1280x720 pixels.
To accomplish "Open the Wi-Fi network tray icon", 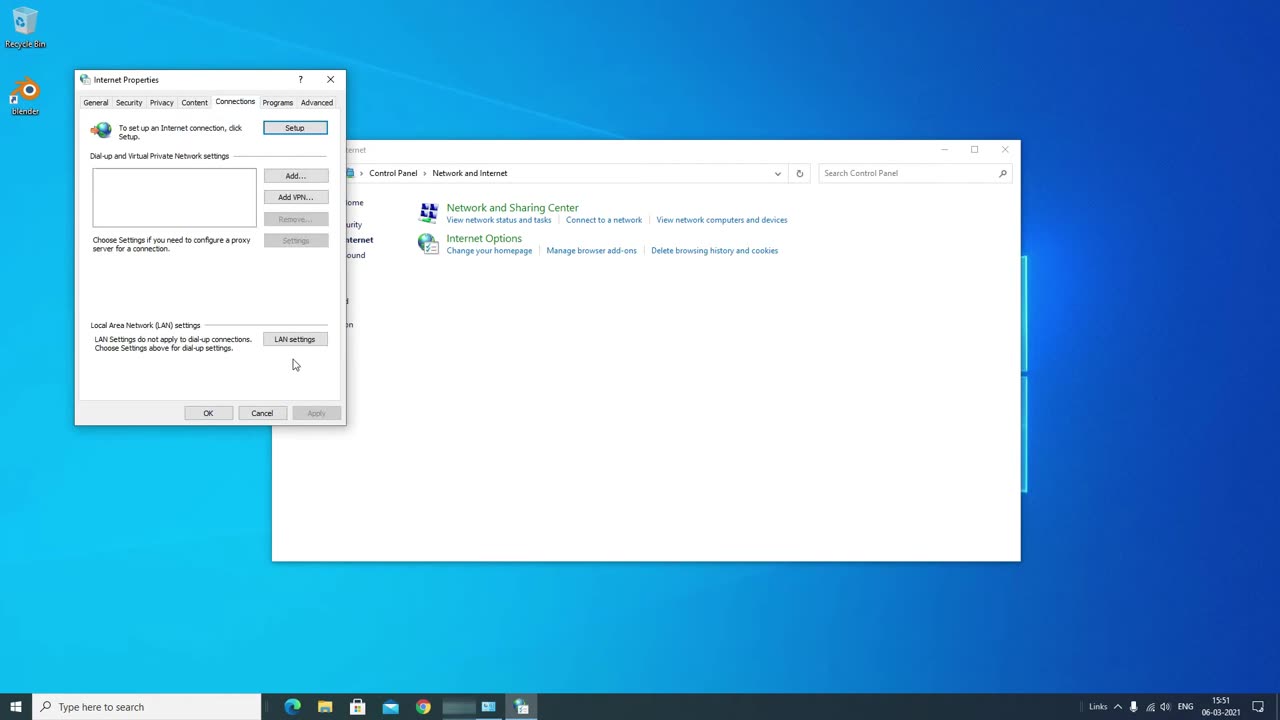I will click(1150, 707).
